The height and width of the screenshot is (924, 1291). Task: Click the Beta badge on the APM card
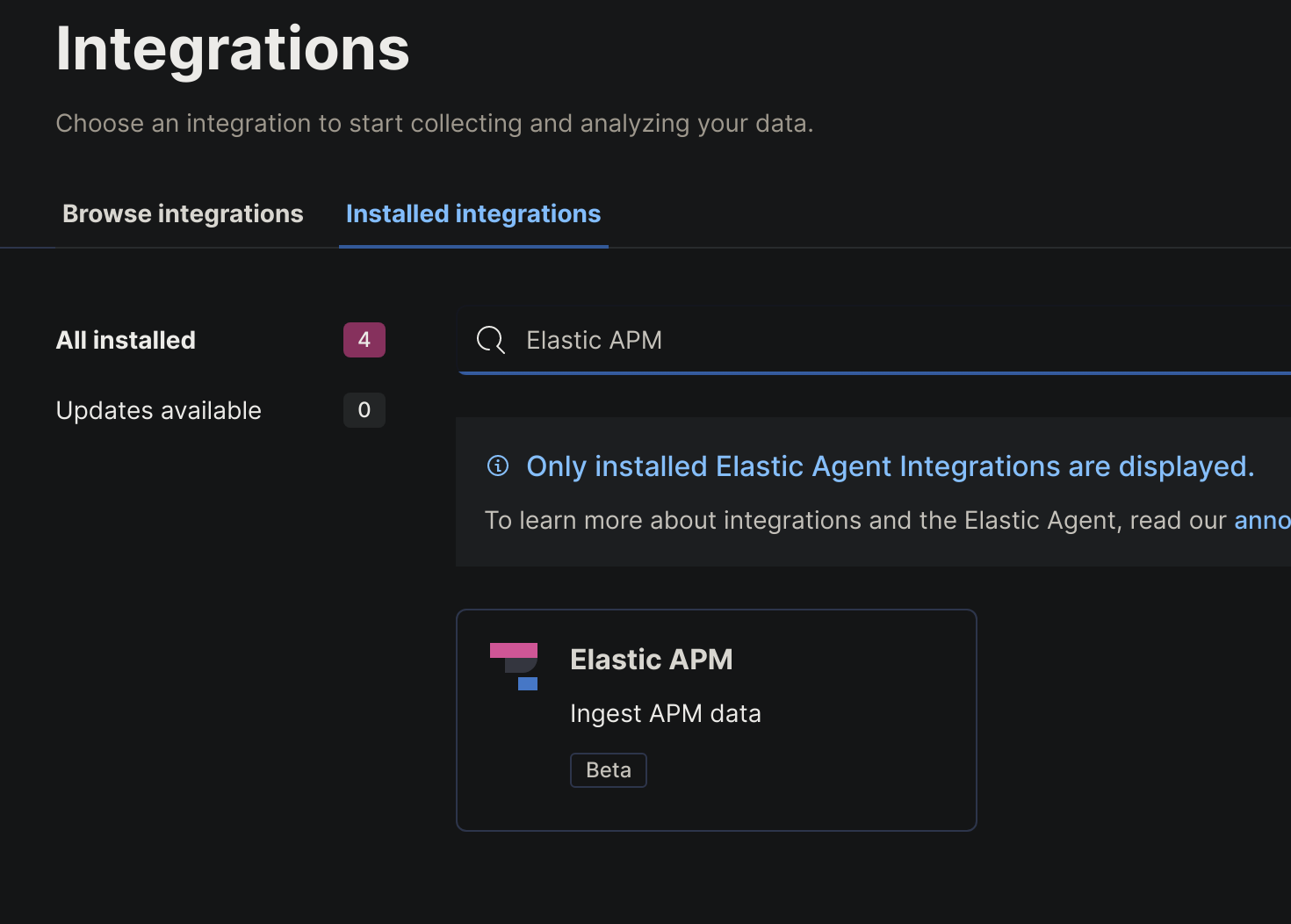[x=608, y=769]
